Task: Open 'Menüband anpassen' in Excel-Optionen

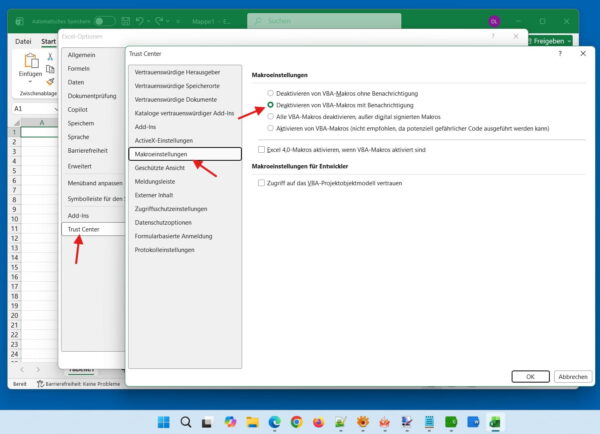Action: (x=93, y=183)
